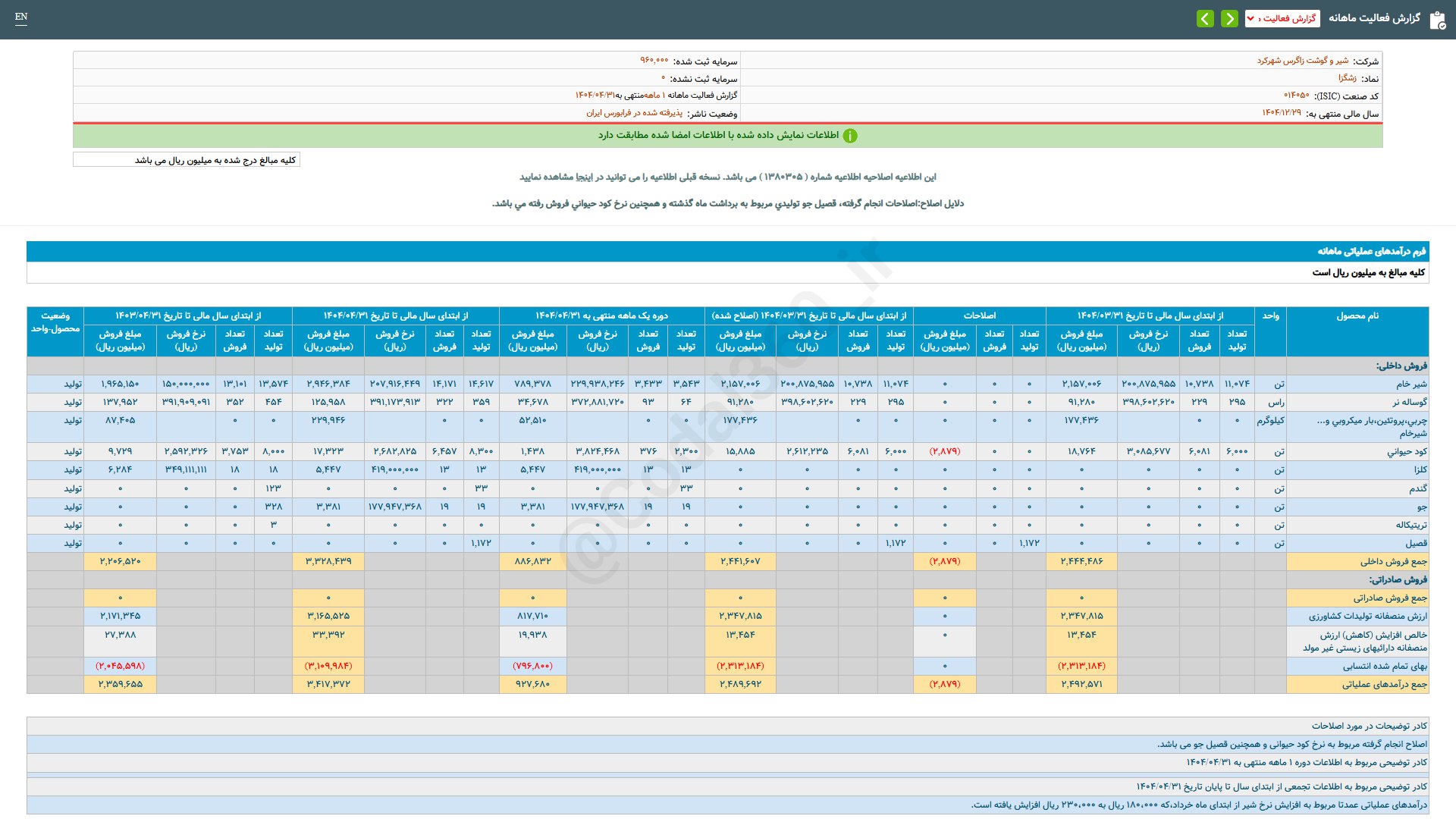Click the کادر توضیحات در مورد اصلاحات row
Screen dimensions: 1456x819
[728, 726]
